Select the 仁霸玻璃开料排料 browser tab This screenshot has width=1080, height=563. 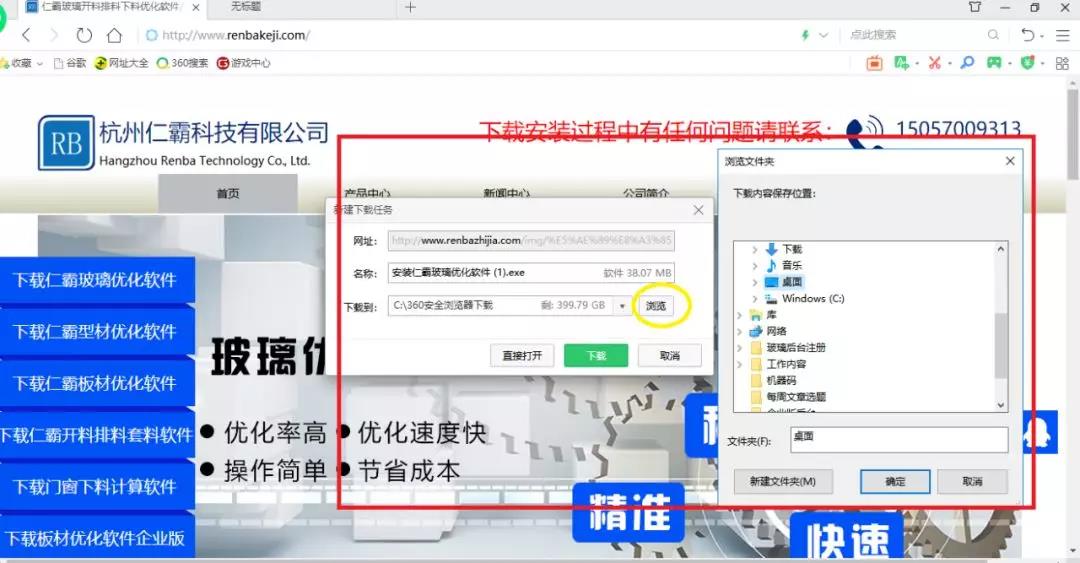(110, 7)
